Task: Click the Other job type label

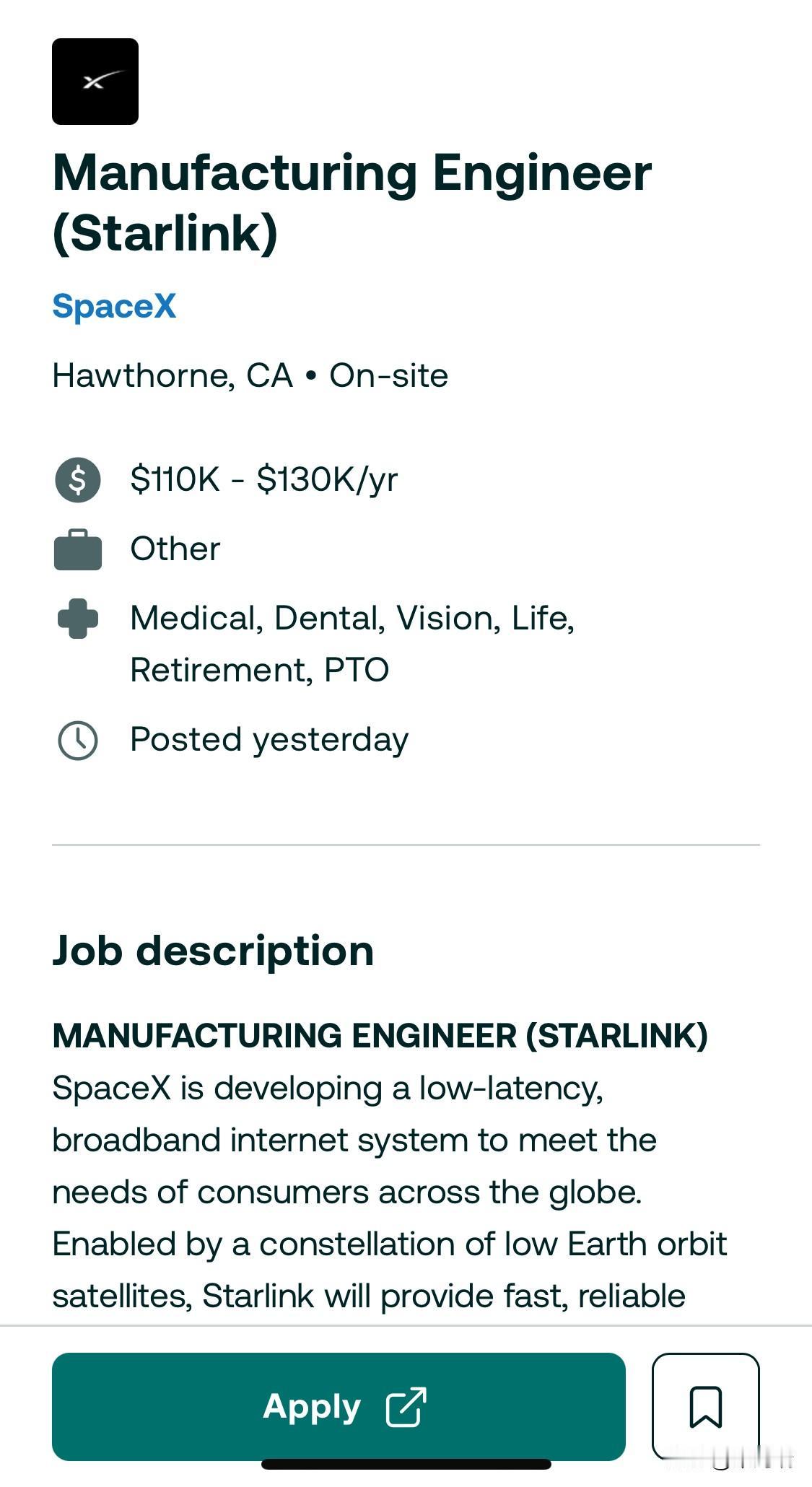Action: pyautogui.click(x=175, y=549)
